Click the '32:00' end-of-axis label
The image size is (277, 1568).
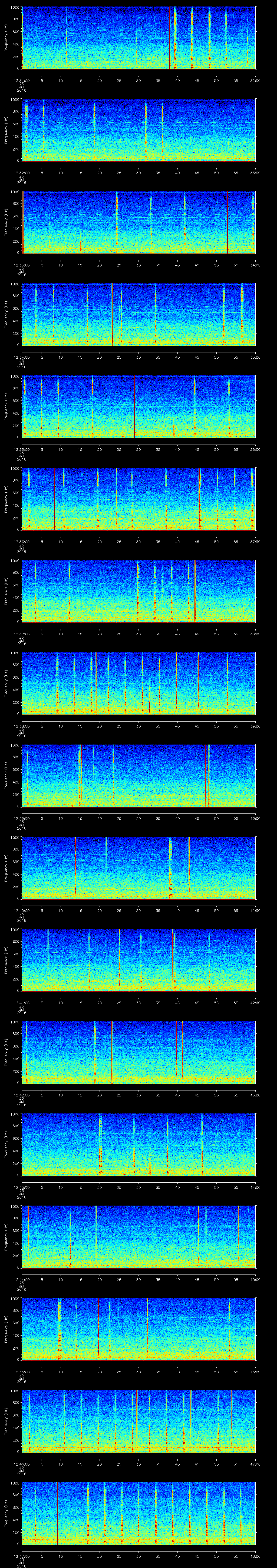point(255,80)
